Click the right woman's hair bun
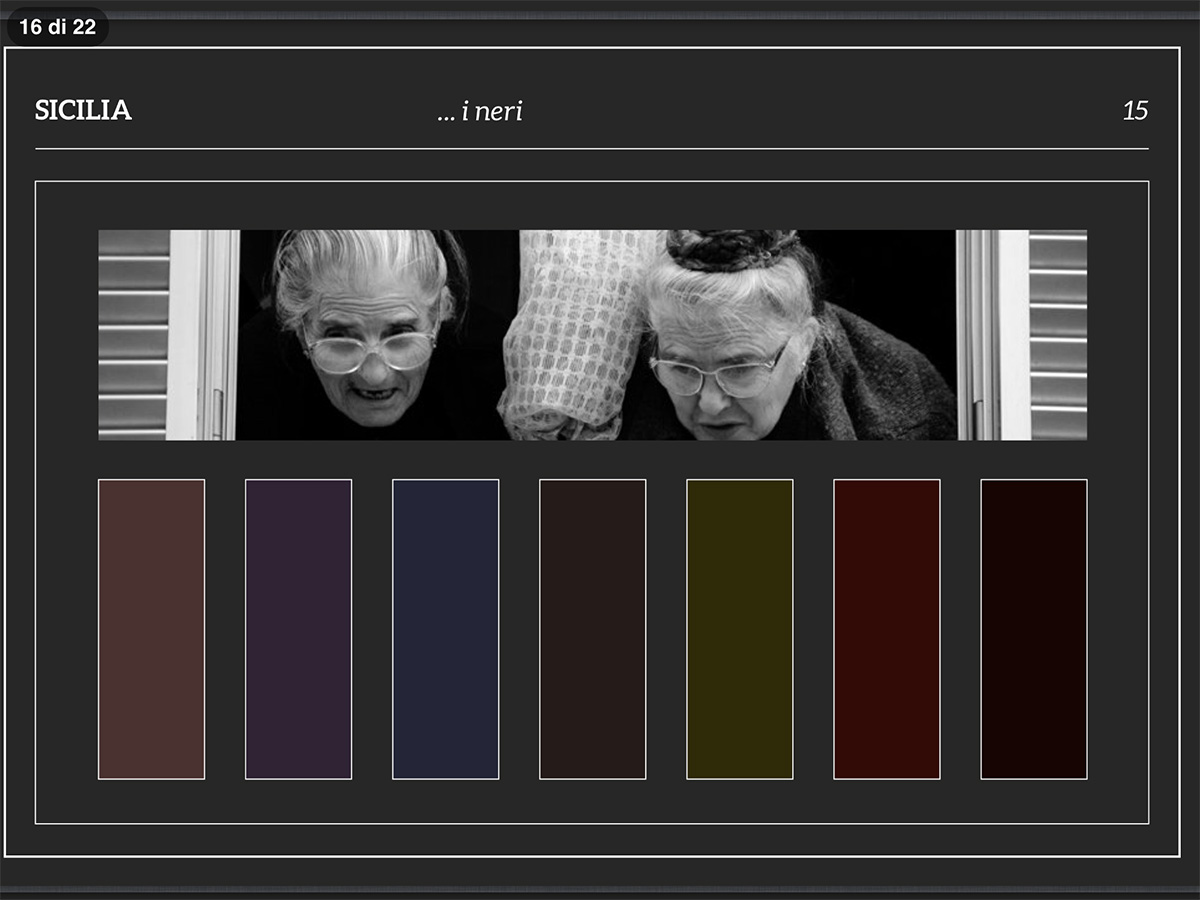 [x=733, y=250]
